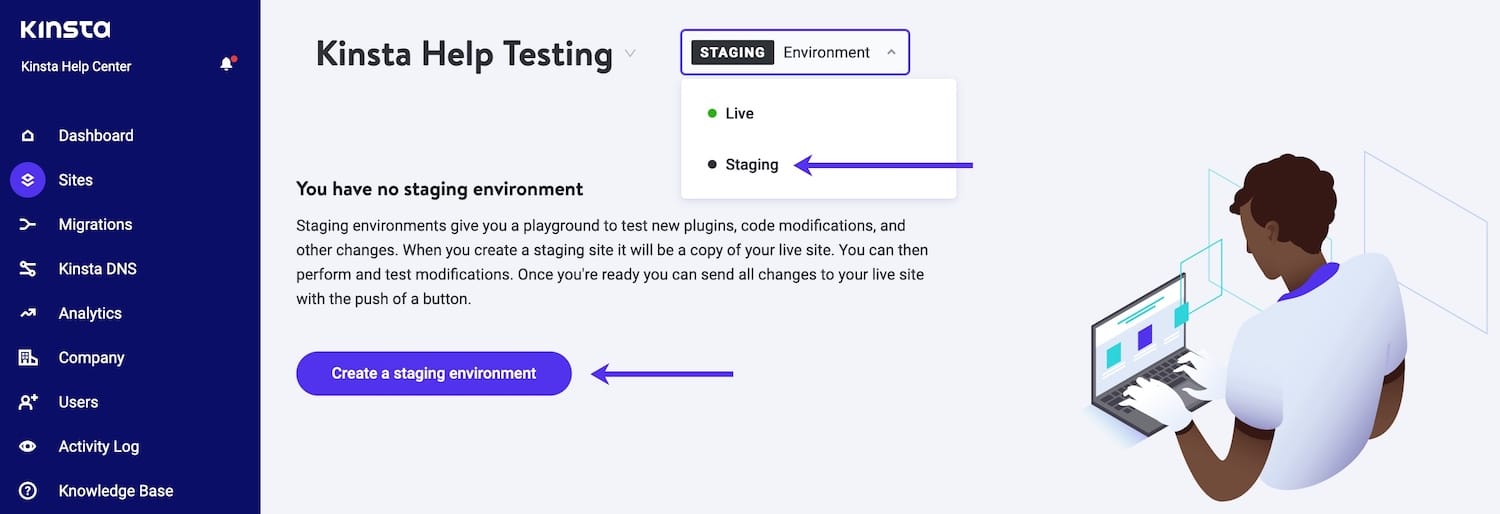This screenshot has width=1500, height=514.
Task: Click the Dashboard home icon
Action: (x=28, y=136)
